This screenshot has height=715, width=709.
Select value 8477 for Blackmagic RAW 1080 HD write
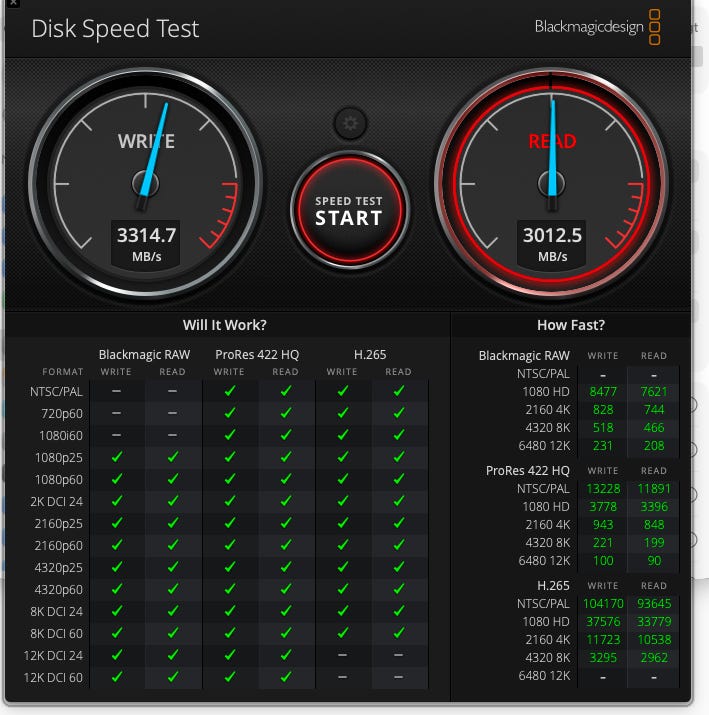pyautogui.click(x=603, y=392)
